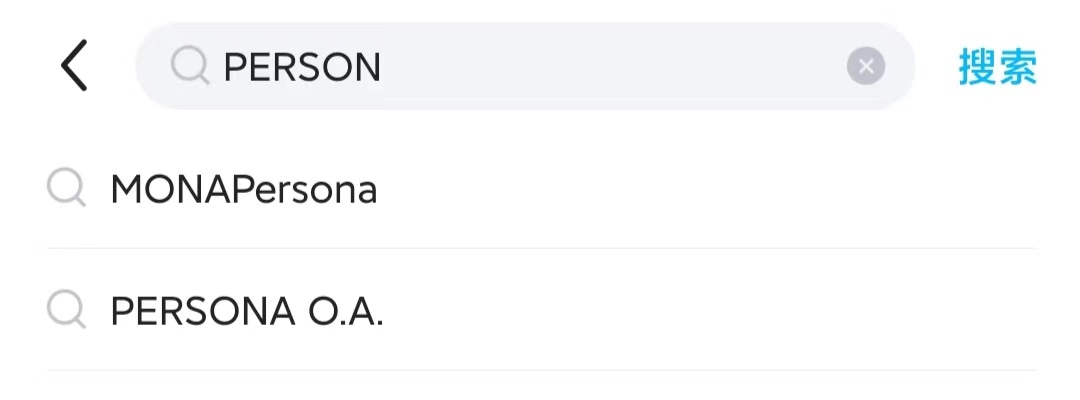Tap the search glyph left of PERSON
Screen dimensions: 1080x400
pyautogui.click(x=189, y=67)
